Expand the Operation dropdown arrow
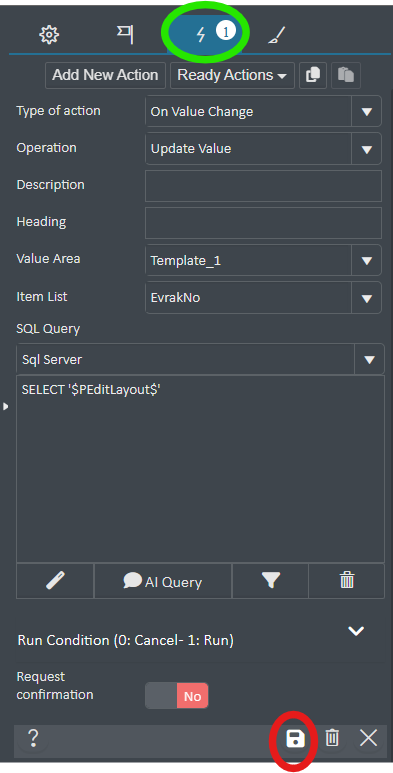Image resolution: width=393 pixels, height=773 pixels. click(366, 149)
